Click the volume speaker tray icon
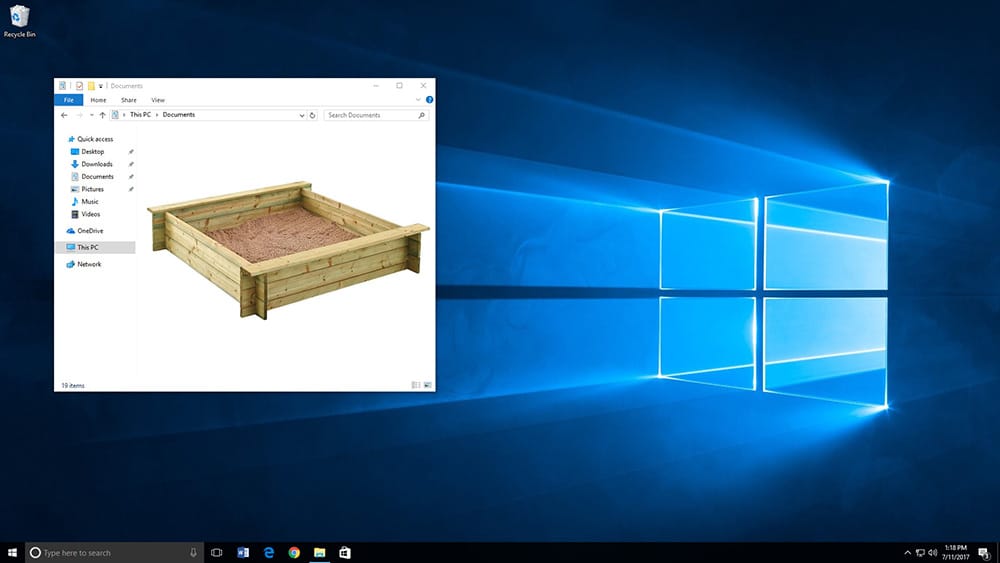Screen dimensions: 1000x563 pyautogui.click(x=932, y=553)
